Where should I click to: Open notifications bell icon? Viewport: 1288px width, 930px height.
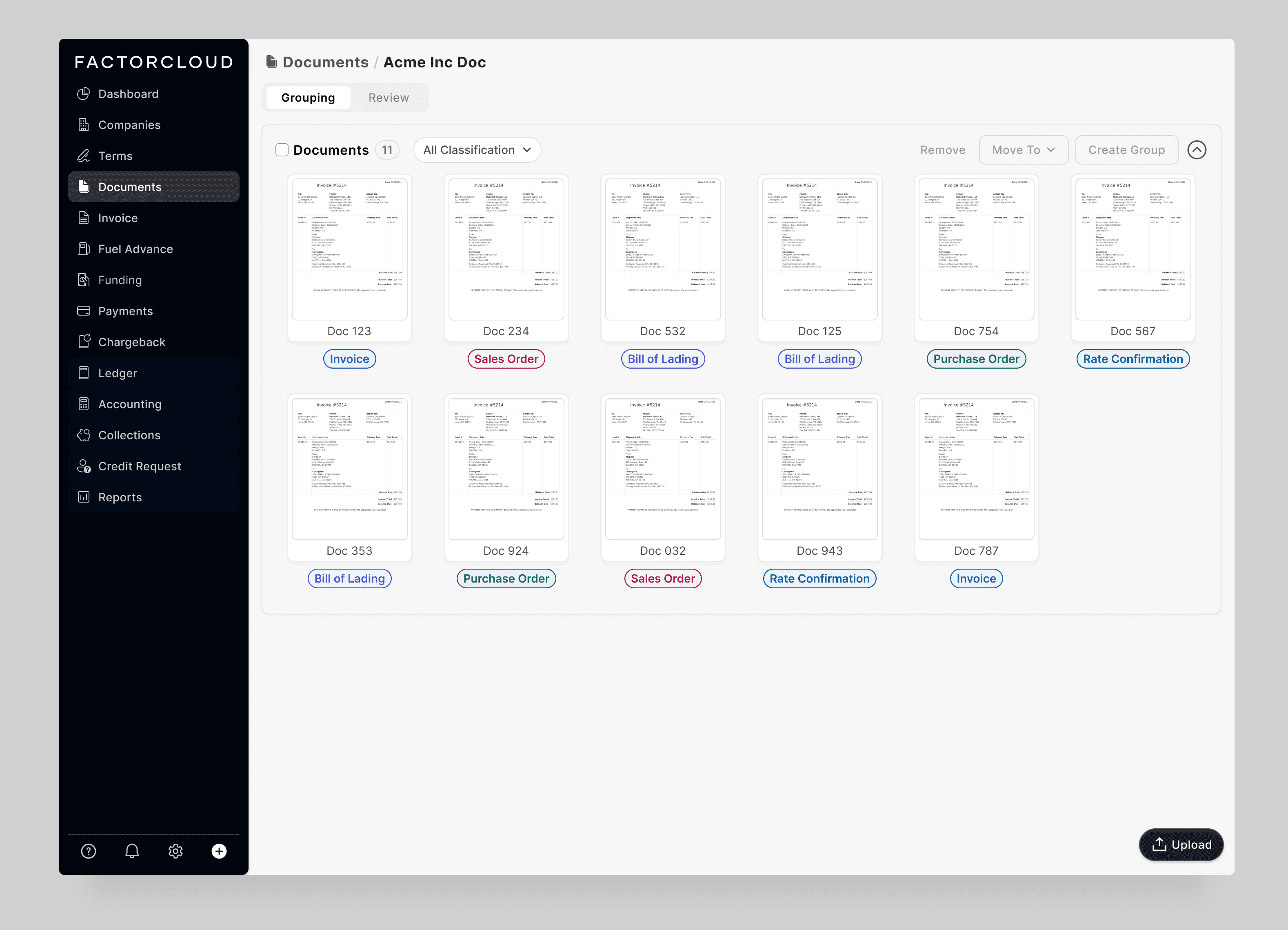(x=132, y=850)
